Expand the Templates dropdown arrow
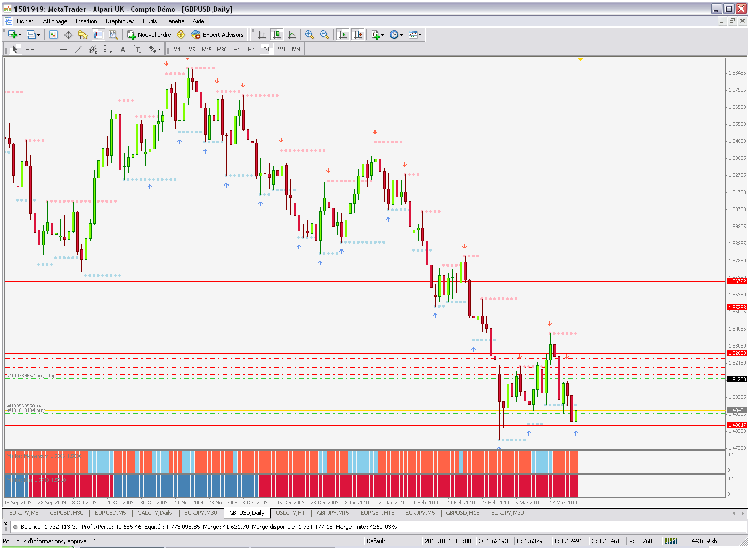750x548 pixels. [x=420, y=35]
